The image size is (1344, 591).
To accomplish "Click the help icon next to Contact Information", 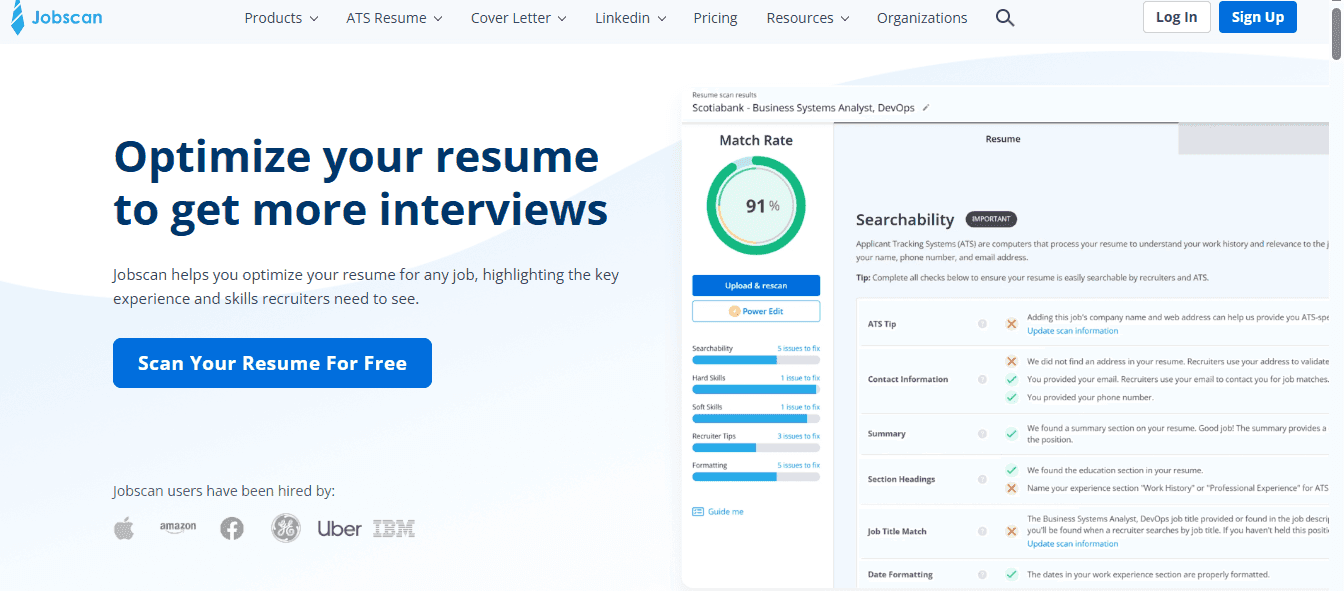I will point(982,379).
